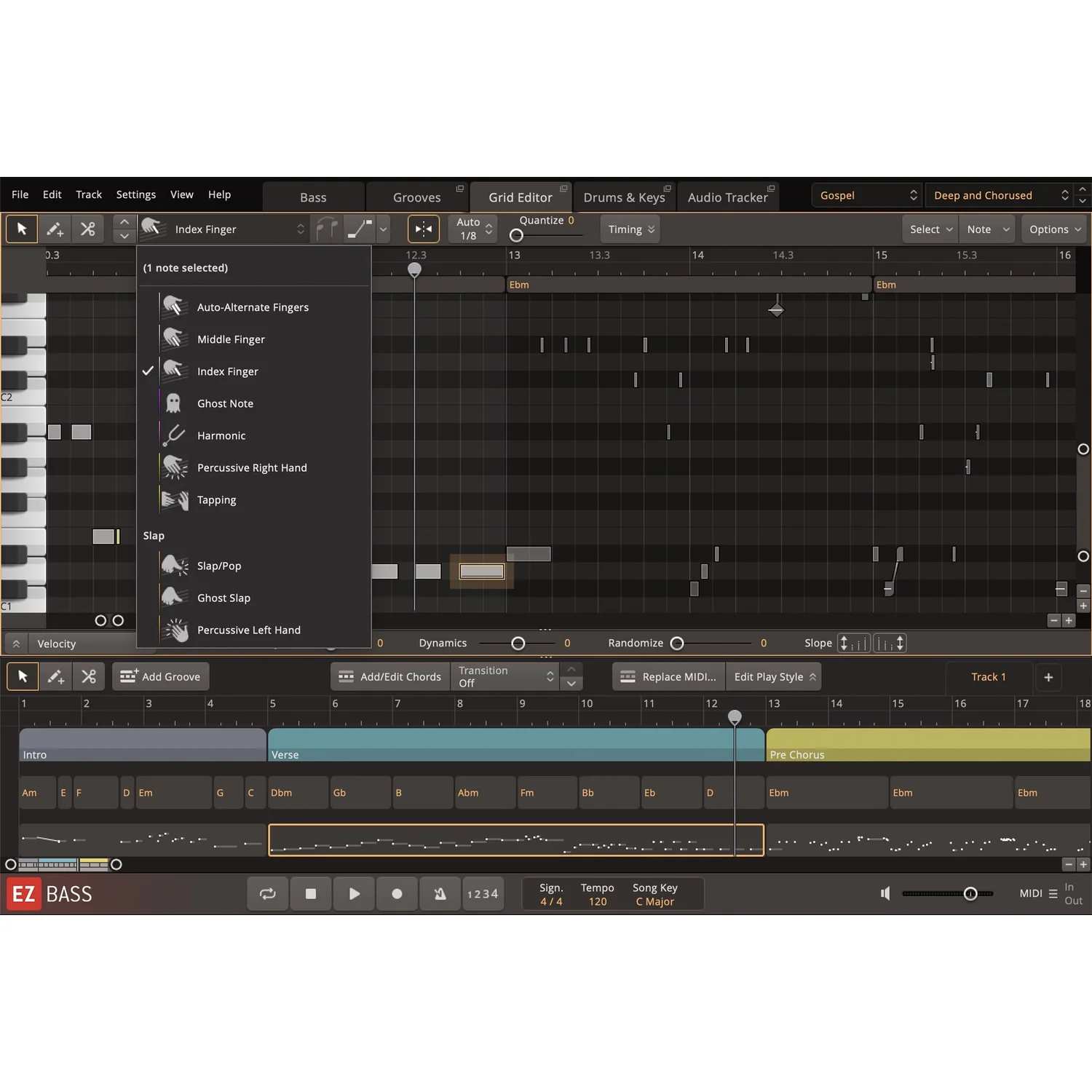Select the Track 1 button
Viewport: 1092px width, 1092px height.
[x=989, y=677]
